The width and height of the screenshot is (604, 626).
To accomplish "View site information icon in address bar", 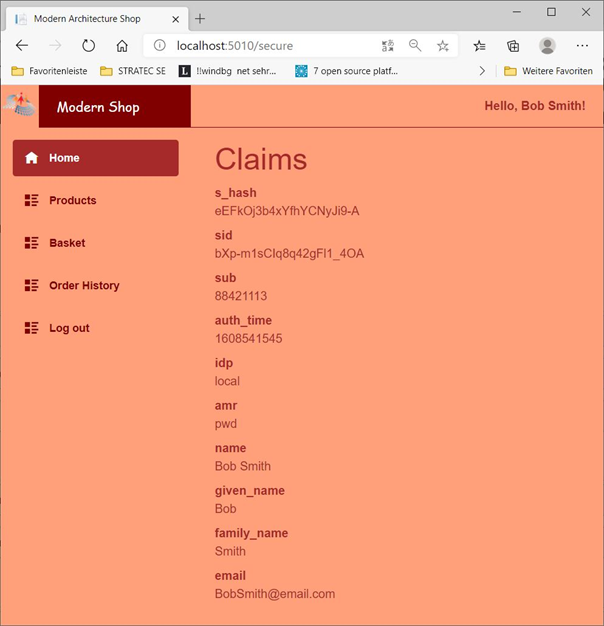I will pyautogui.click(x=160, y=46).
